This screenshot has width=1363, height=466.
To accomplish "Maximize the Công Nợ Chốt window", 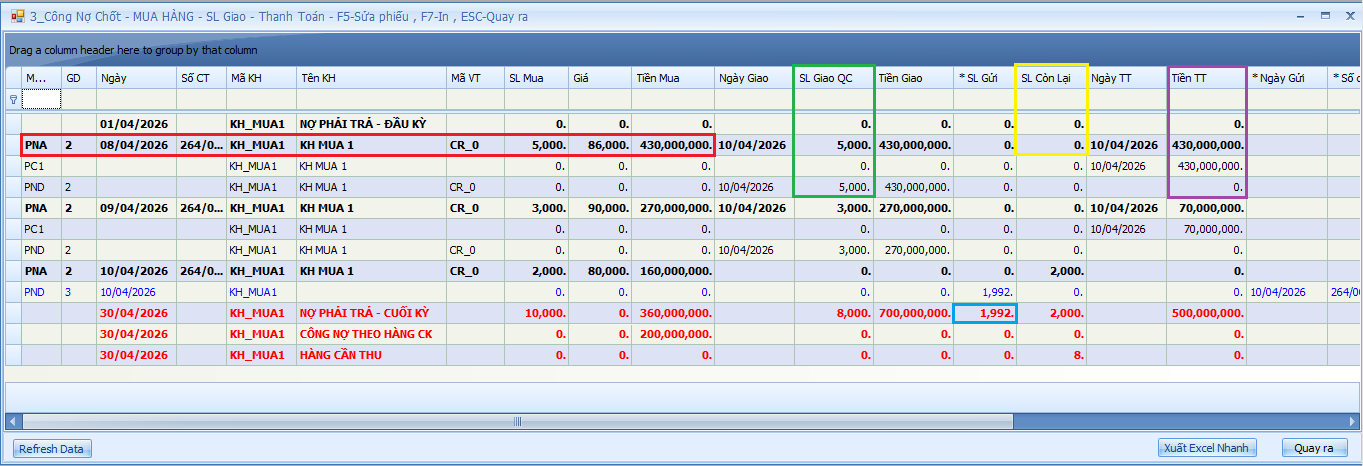I will 1324,16.
